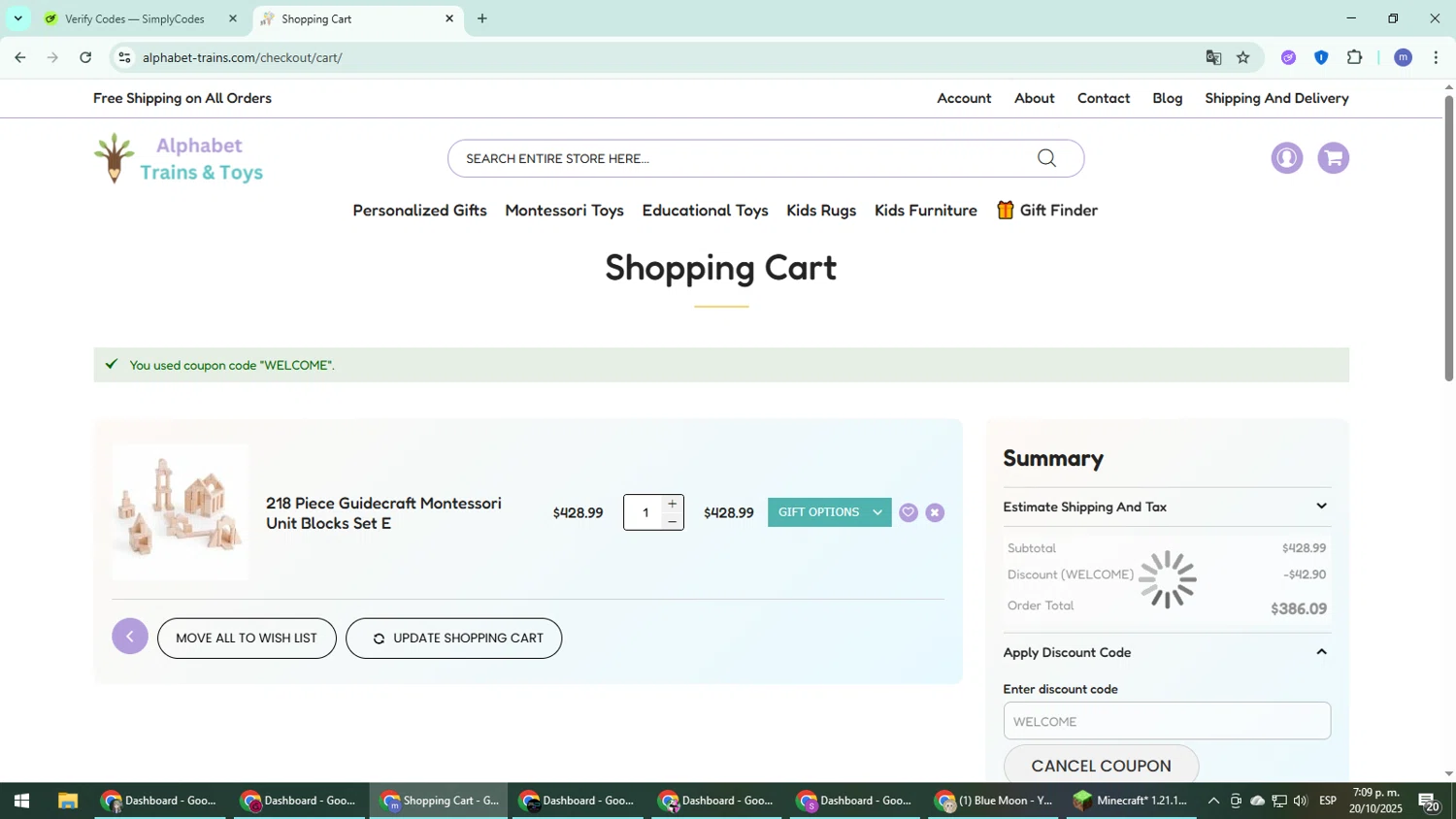Open Chrome three-dot menu
The height and width of the screenshot is (819, 1456).
tap(1436, 57)
